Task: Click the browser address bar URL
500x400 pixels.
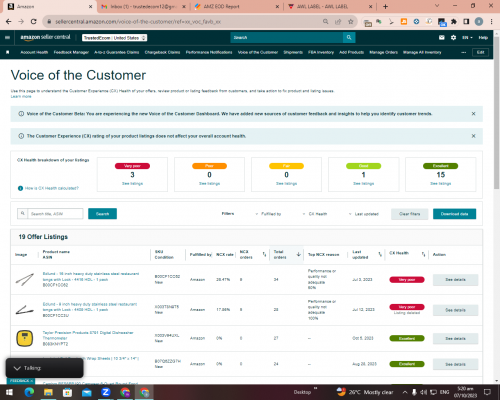Action: pos(138,22)
